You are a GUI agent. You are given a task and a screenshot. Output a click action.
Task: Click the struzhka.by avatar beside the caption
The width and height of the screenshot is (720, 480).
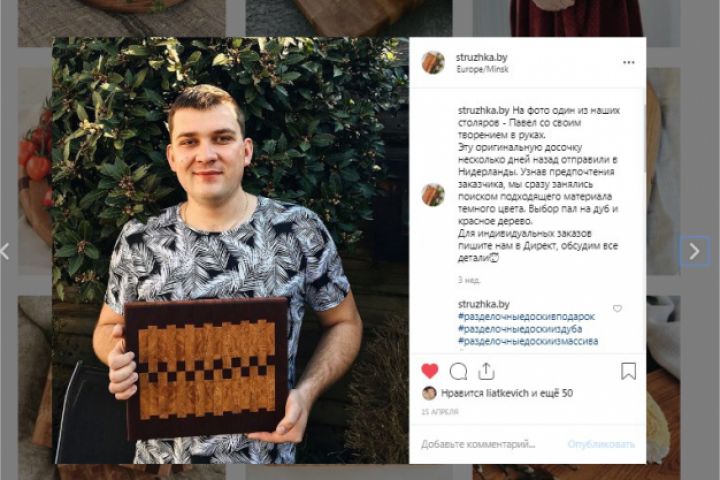(433, 195)
